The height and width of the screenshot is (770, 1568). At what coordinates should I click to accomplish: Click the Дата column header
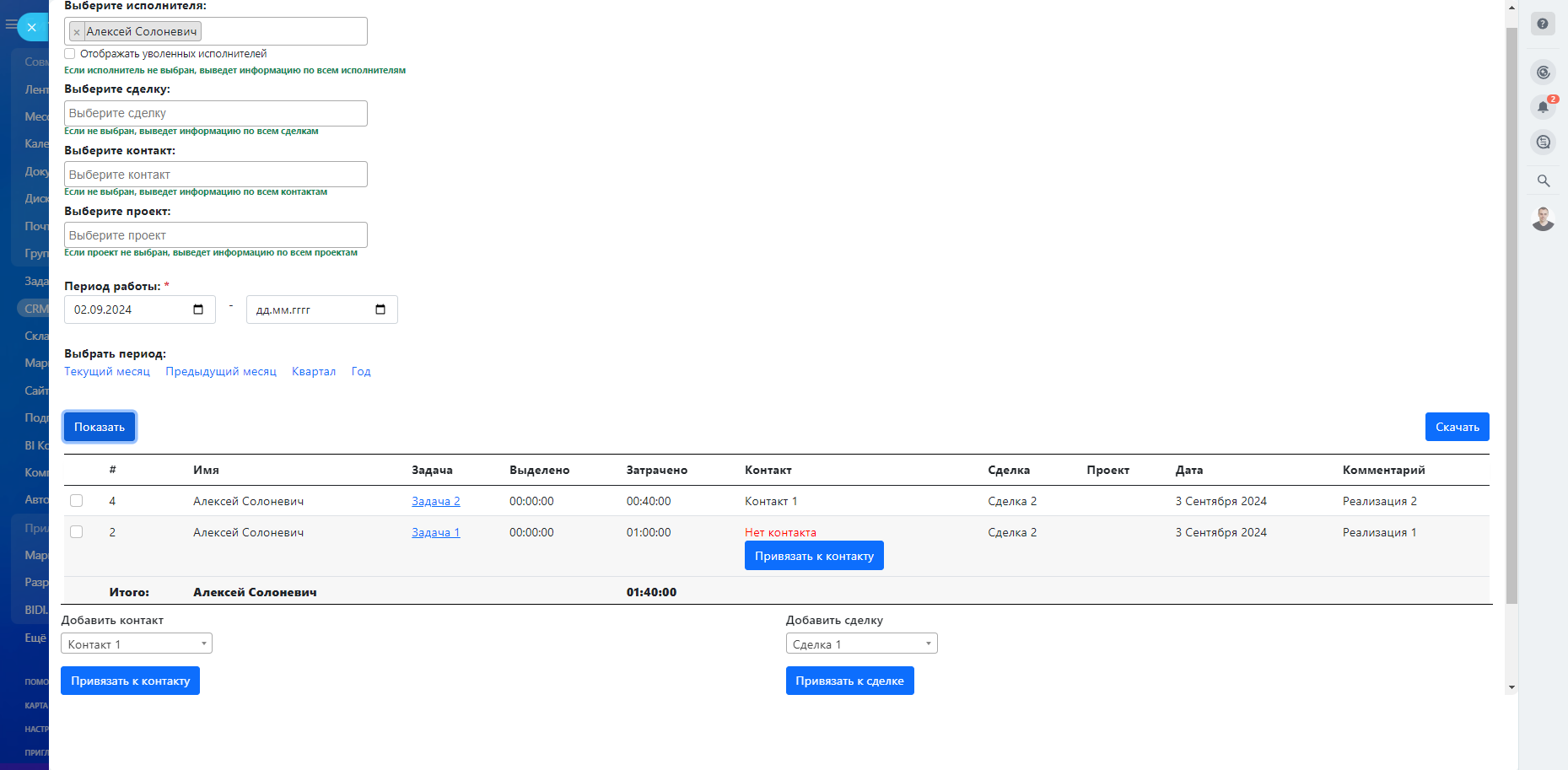click(x=1189, y=470)
